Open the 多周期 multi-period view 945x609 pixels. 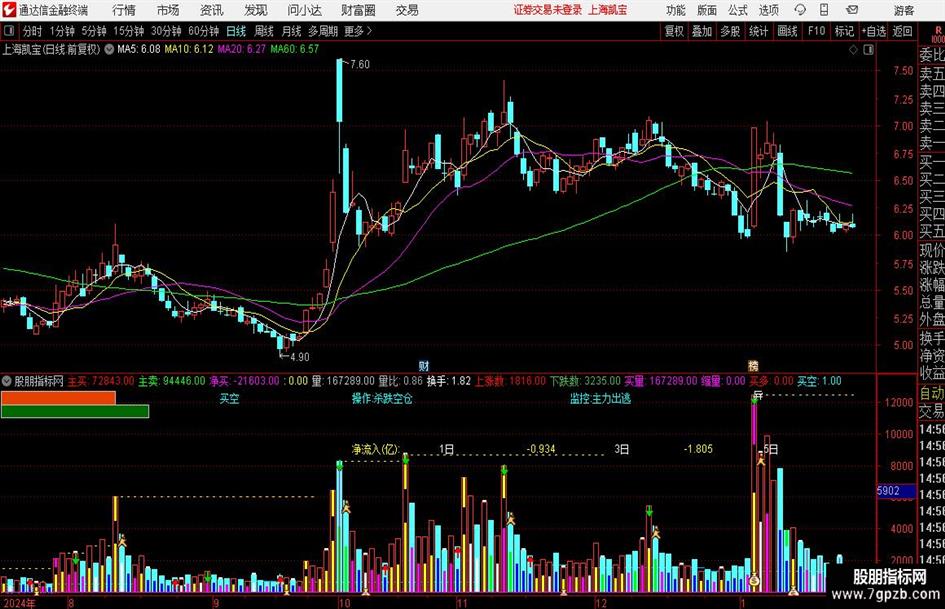[323, 31]
